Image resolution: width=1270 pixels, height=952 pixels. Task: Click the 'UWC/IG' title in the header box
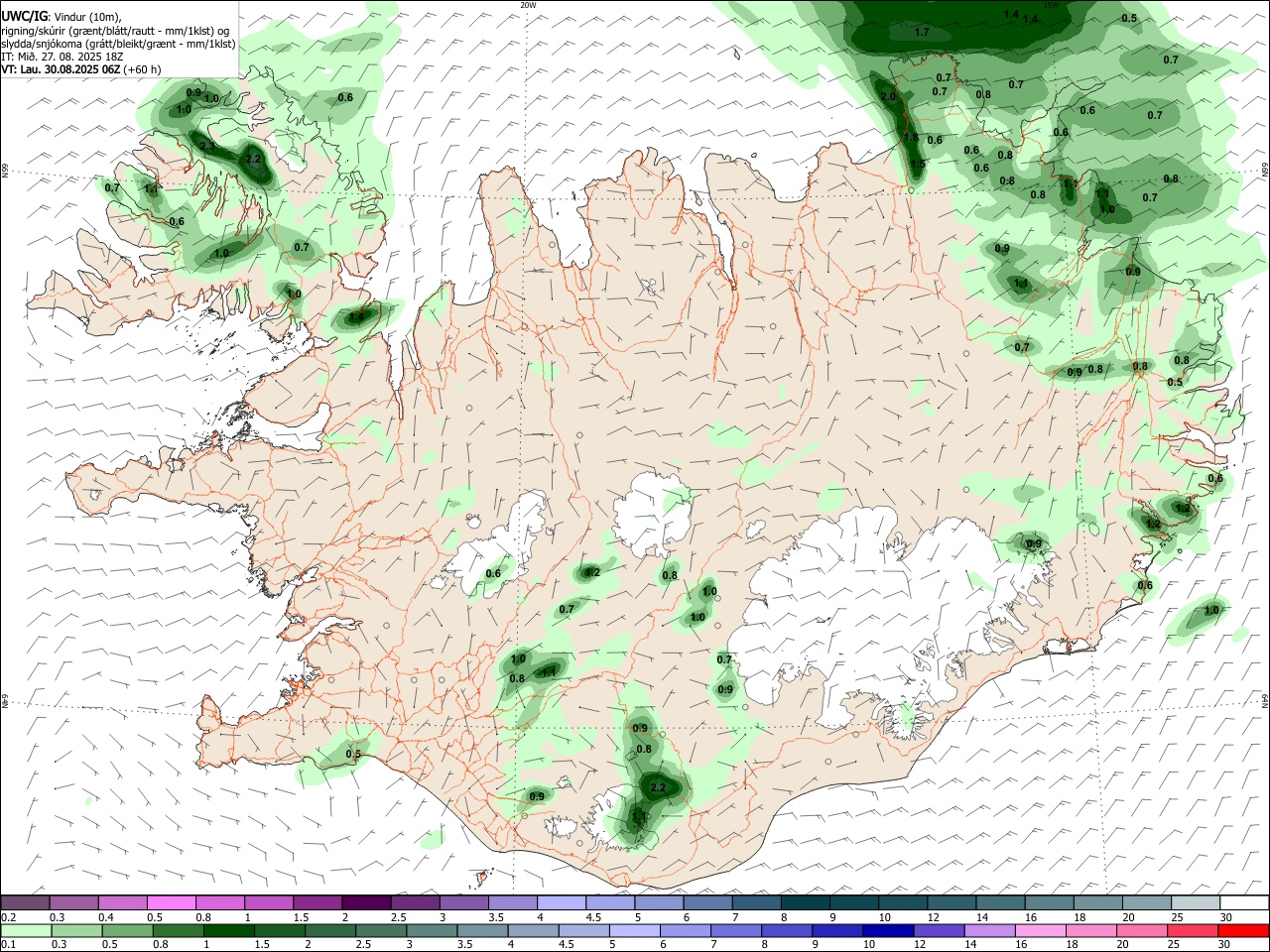click(25, 16)
